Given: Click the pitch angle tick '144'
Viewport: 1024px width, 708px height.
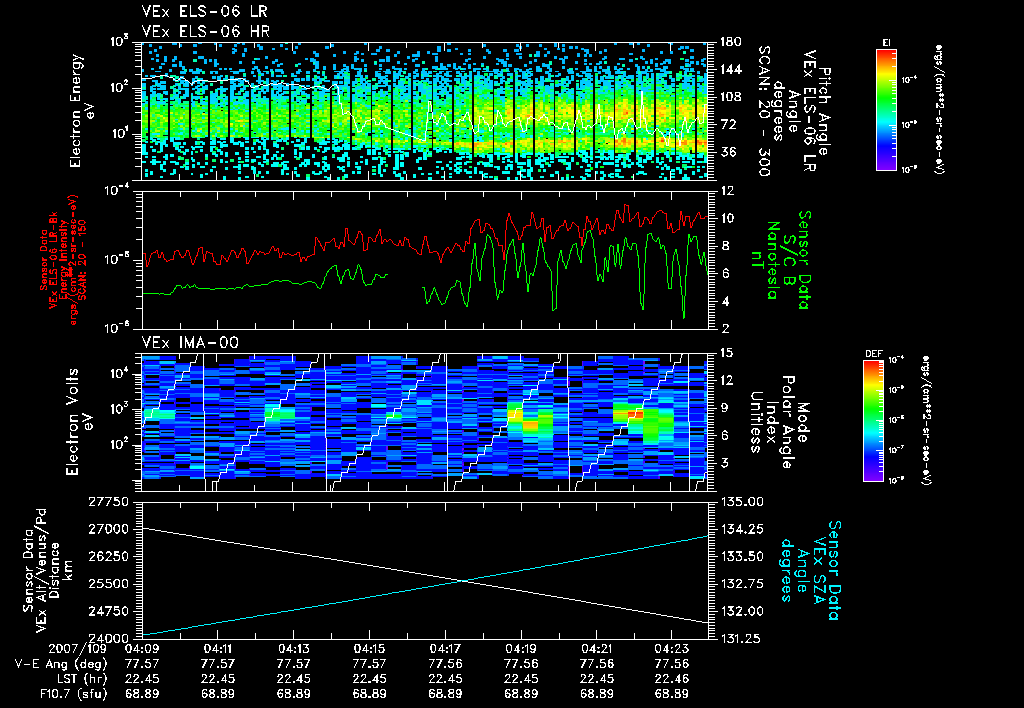Looking at the screenshot, I should pyautogui.click(x=730, y=69).
